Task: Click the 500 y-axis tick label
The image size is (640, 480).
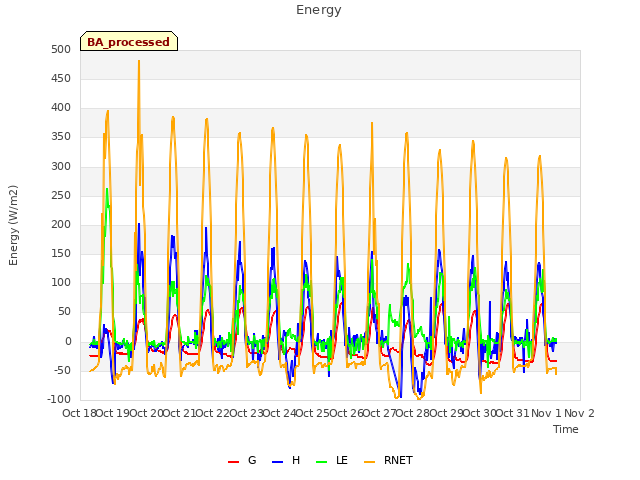Action: coord(61,49)
